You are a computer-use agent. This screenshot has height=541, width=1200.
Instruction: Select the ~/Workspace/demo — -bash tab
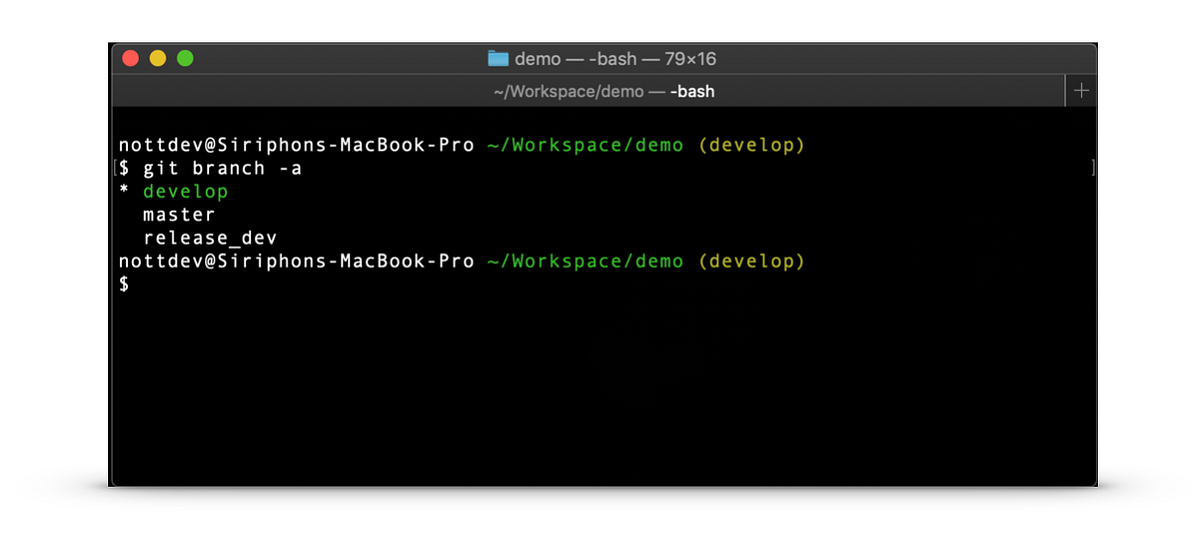pos(588,91)
